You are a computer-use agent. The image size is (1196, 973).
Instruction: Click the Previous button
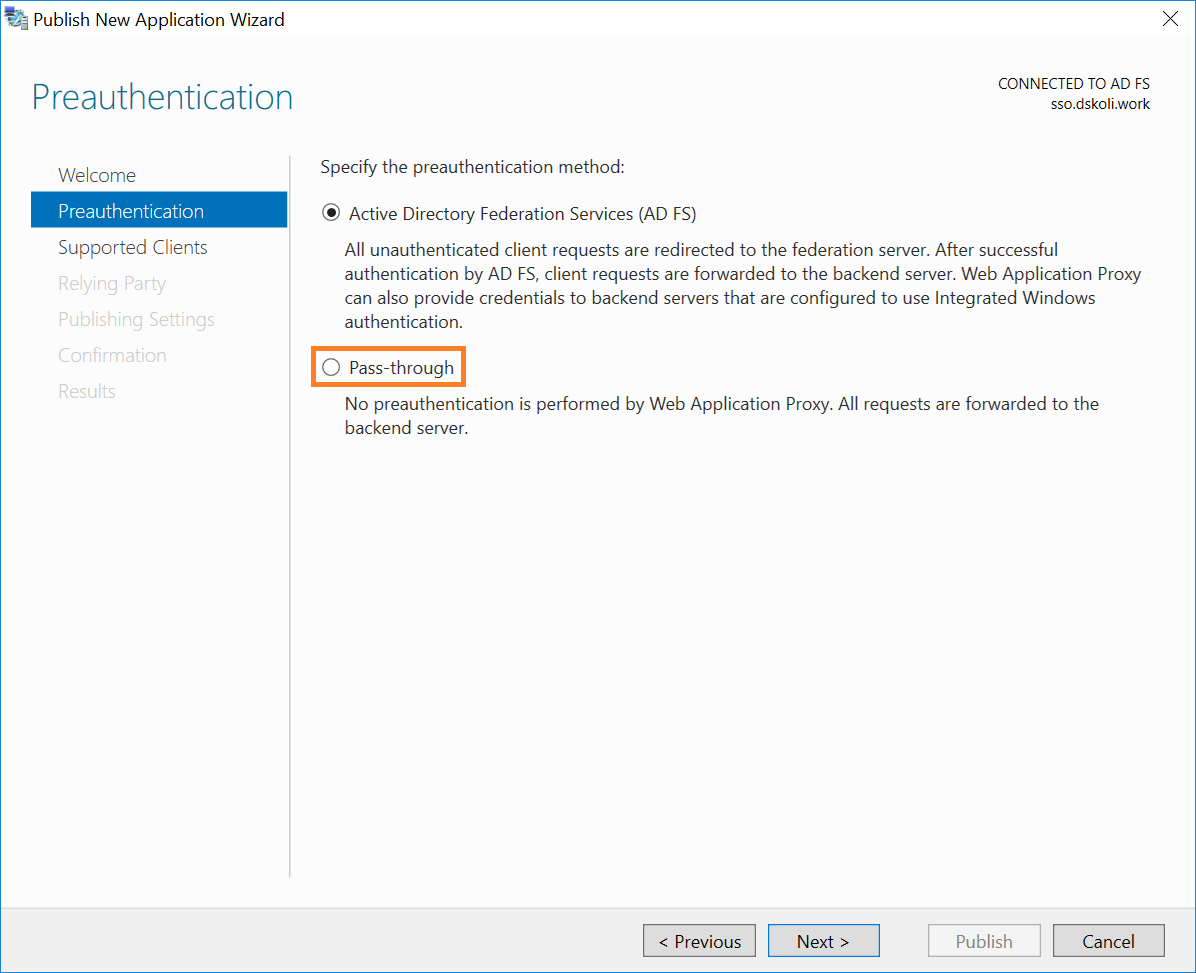pyautogui.click(x=699, y=941)
